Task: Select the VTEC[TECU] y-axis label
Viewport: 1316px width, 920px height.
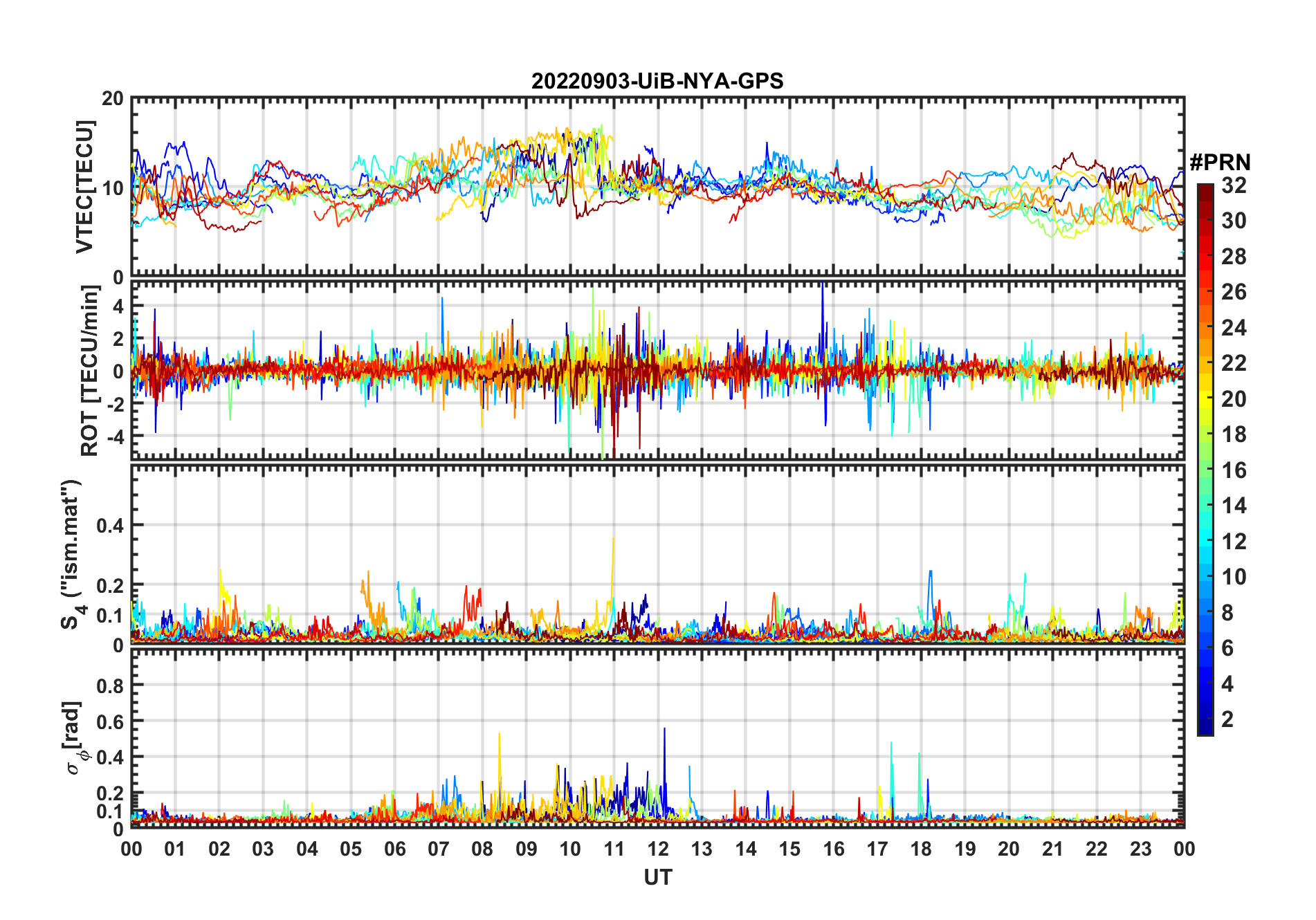Action: point(84,187)
